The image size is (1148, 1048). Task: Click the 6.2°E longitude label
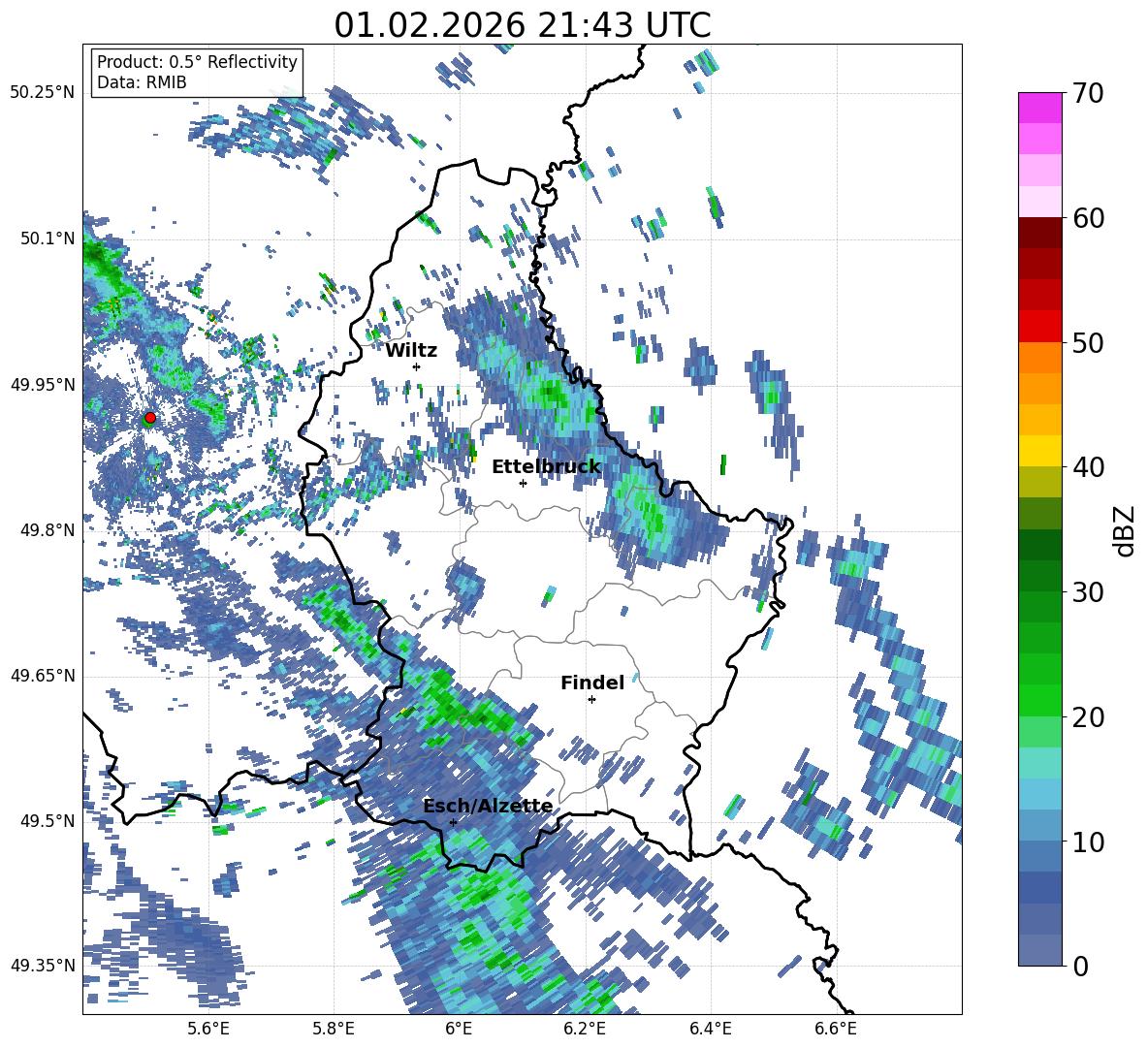point(585,1029)
